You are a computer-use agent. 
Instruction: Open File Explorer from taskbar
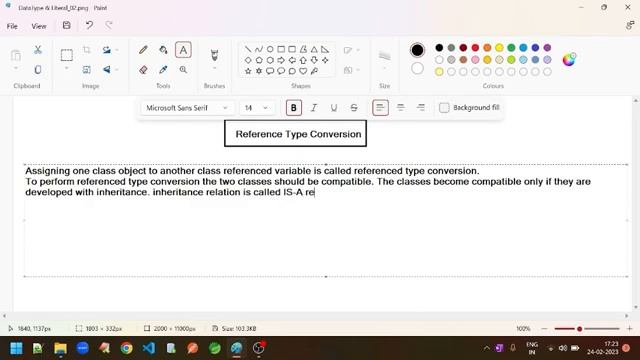(60, 348)
